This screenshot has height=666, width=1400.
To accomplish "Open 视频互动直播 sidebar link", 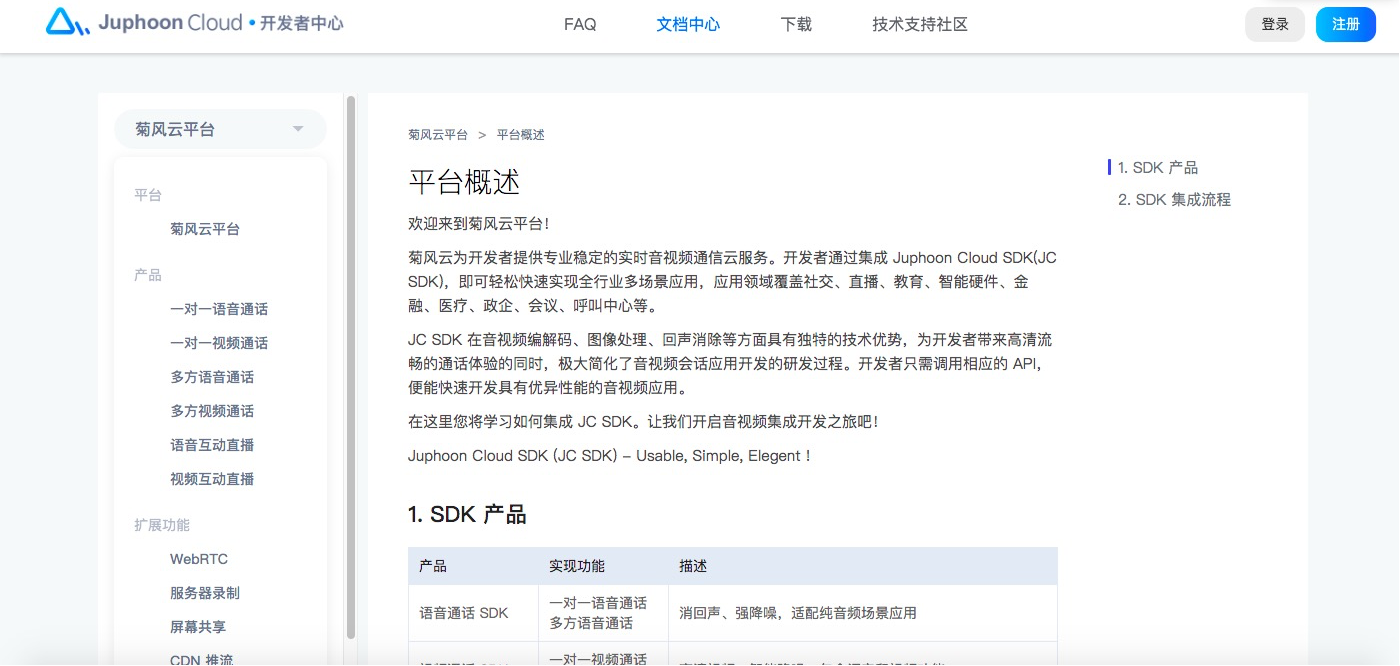I will tap(212, 479).
